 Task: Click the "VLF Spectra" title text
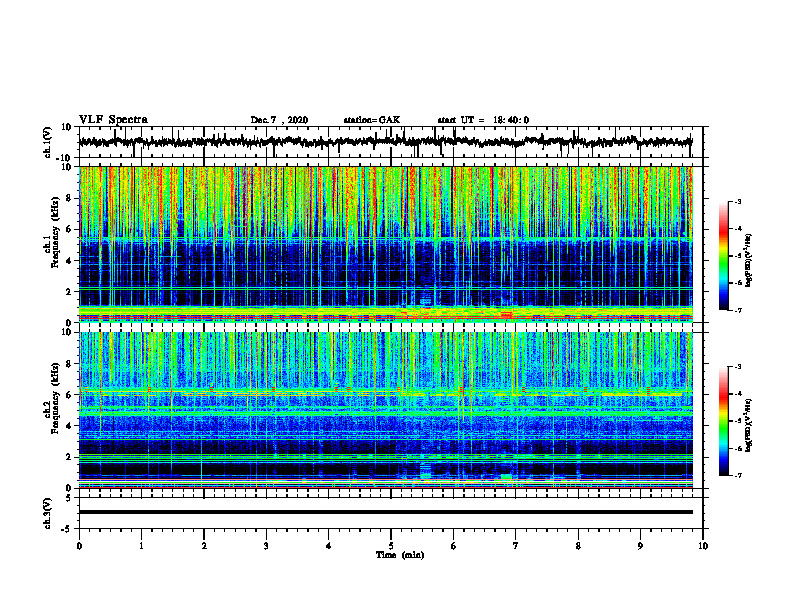pyautogui.click(x=113, y=120)
